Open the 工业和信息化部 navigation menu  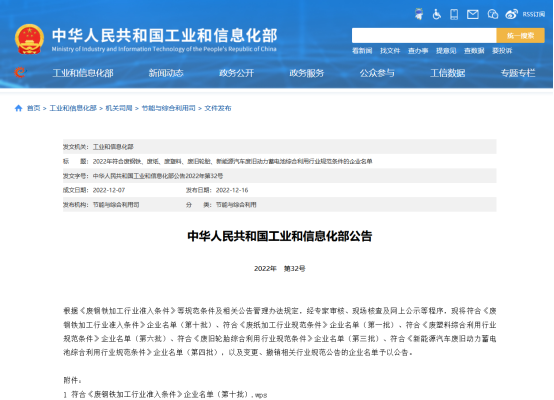(x=83, y=73)
